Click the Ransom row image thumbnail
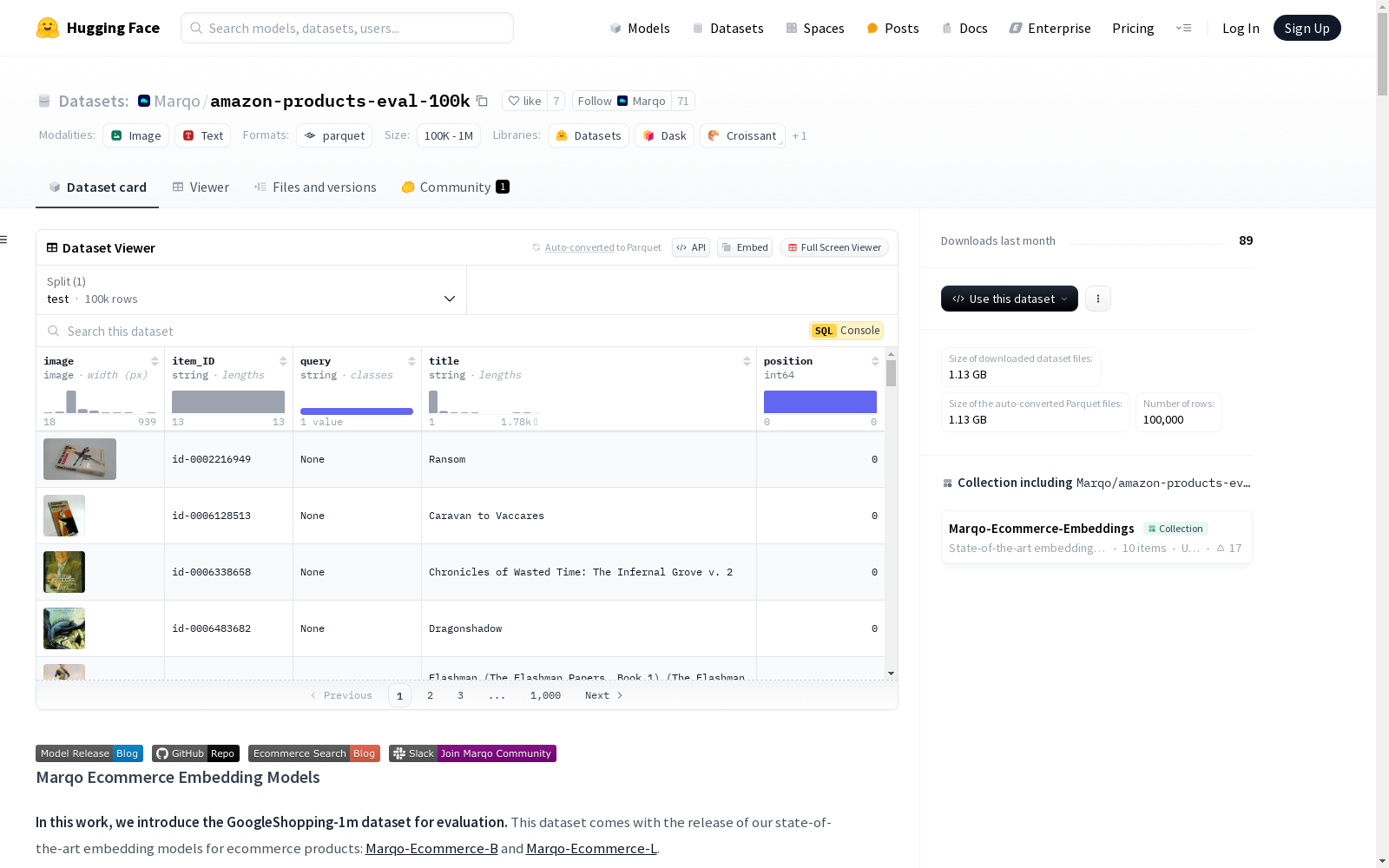The width and height of the screenshot is (1389, 868). click(80, 459)
